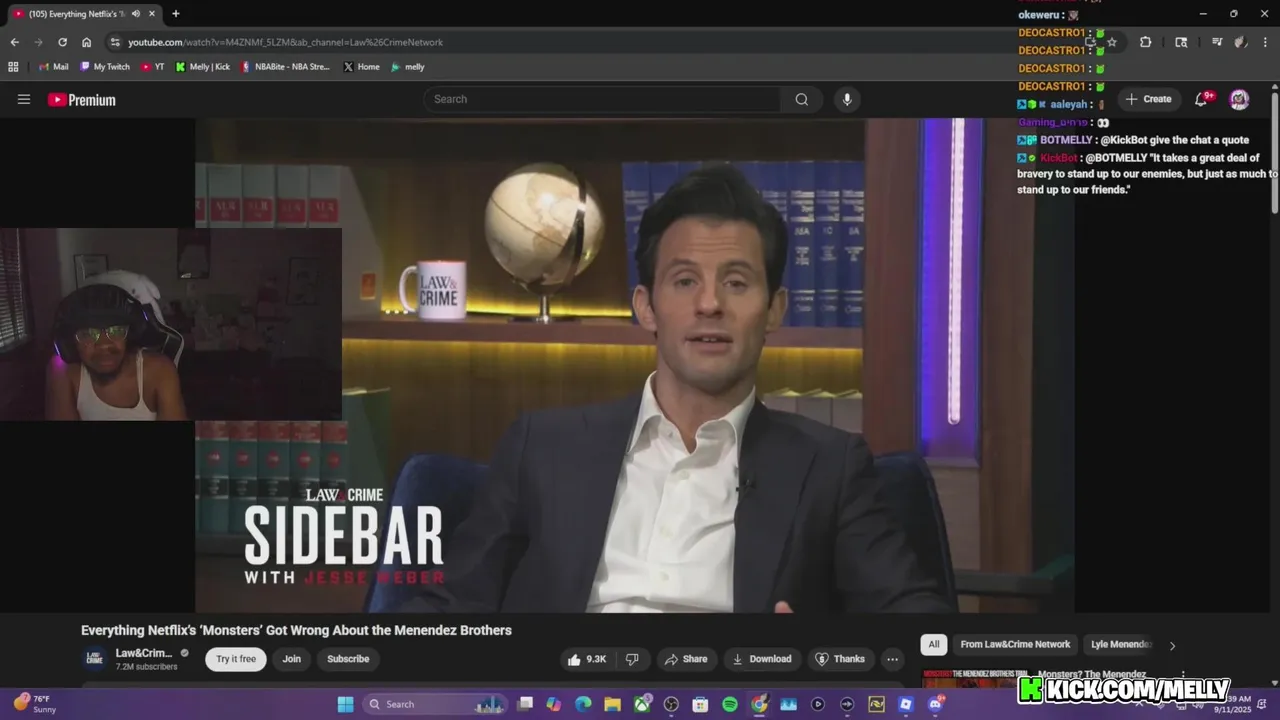This screenshot has width=1280, height=720.
Task: Open the YouTube guide hamburger menu
Action: pyautogui.click(x=24, y=99)
